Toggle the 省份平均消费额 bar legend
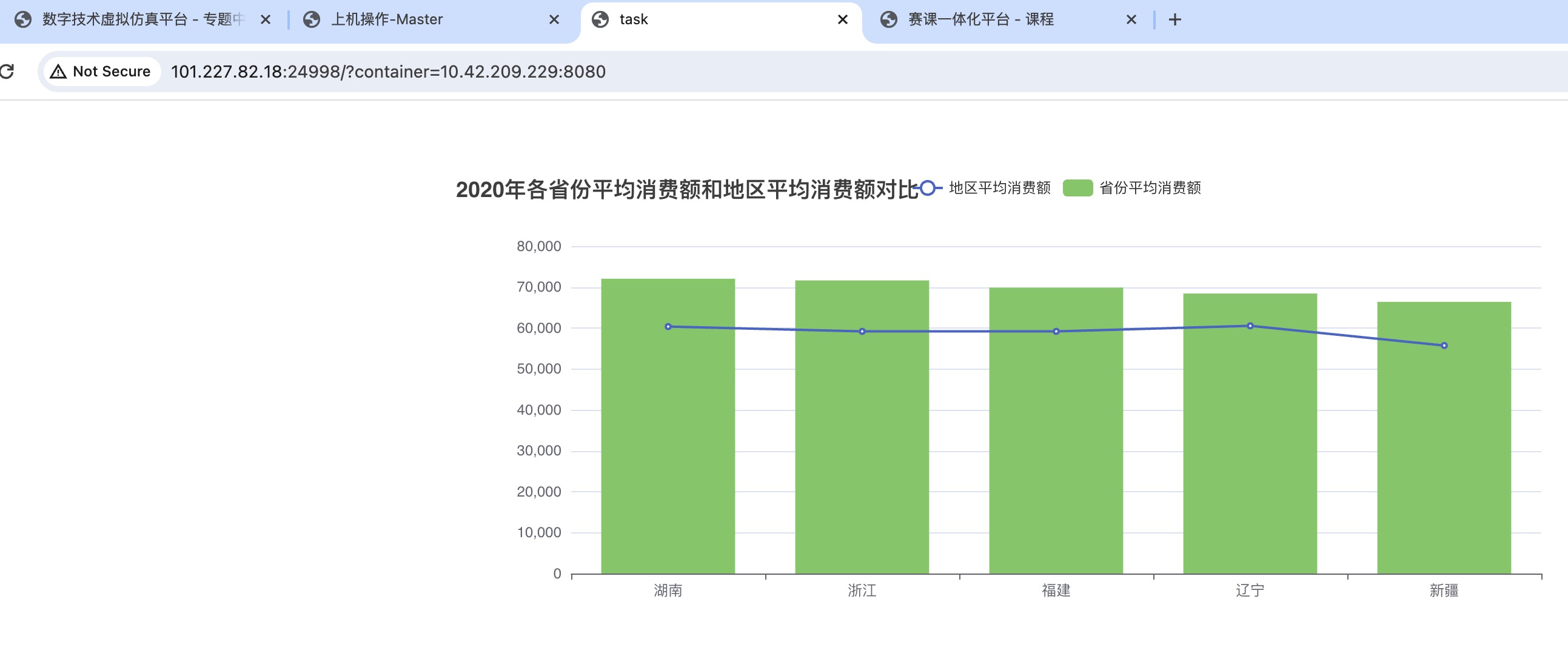Viewport: 1568px width, 656px height. (x=1149, y=188)
